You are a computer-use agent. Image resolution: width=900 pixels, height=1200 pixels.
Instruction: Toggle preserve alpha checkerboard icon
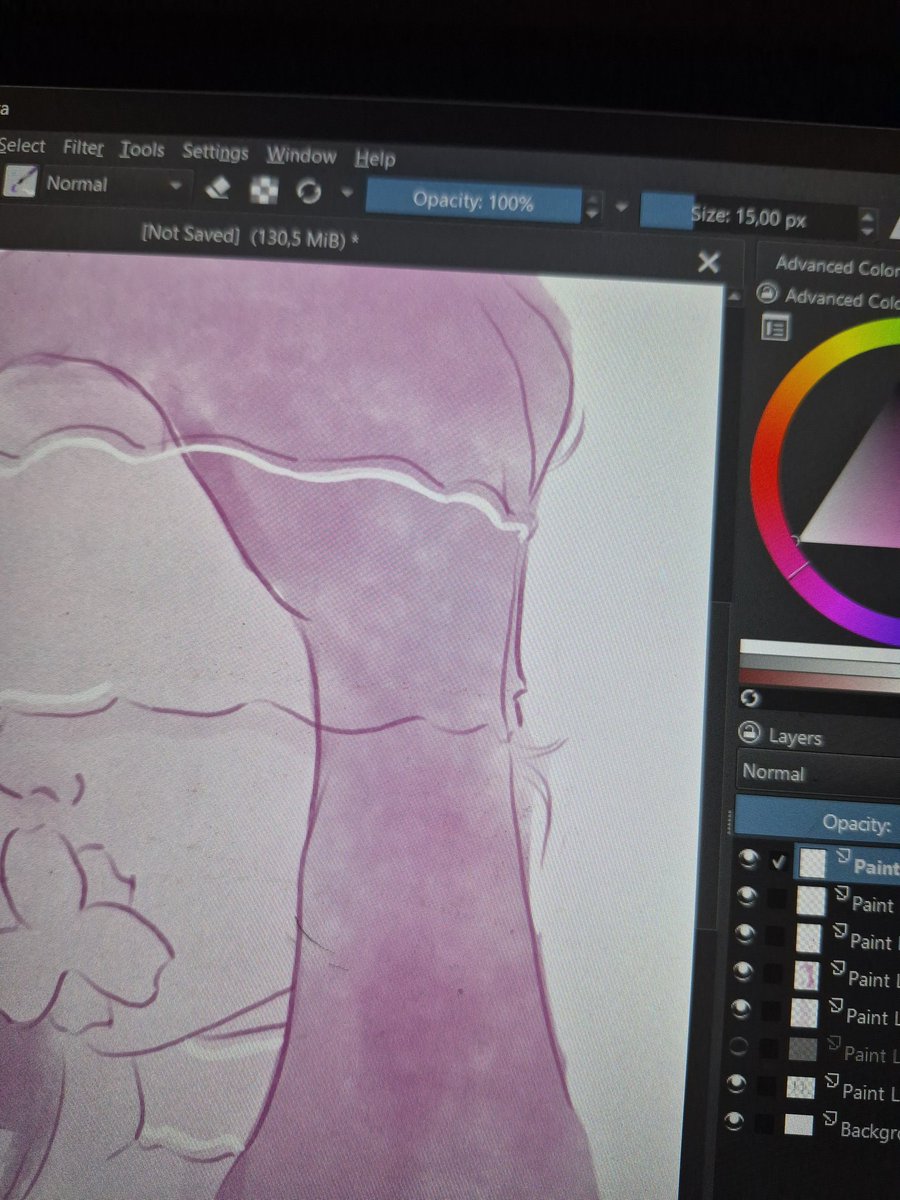[264, 190]
